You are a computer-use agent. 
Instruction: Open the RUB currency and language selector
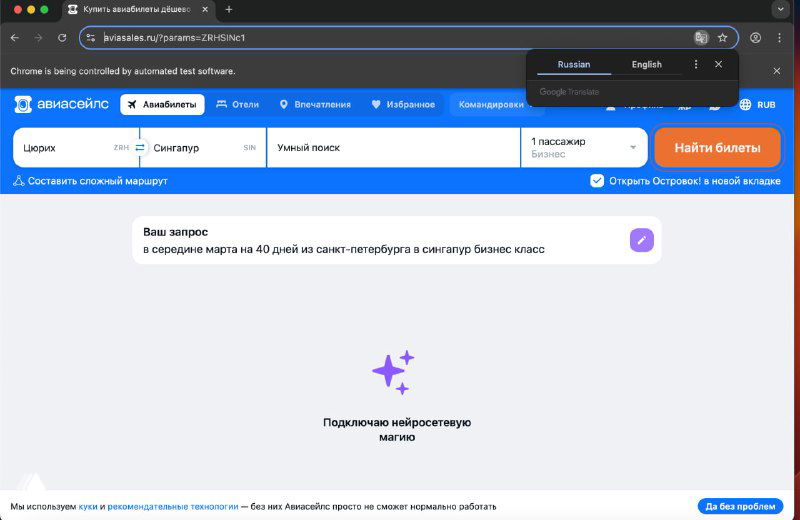tap(758, 105)
